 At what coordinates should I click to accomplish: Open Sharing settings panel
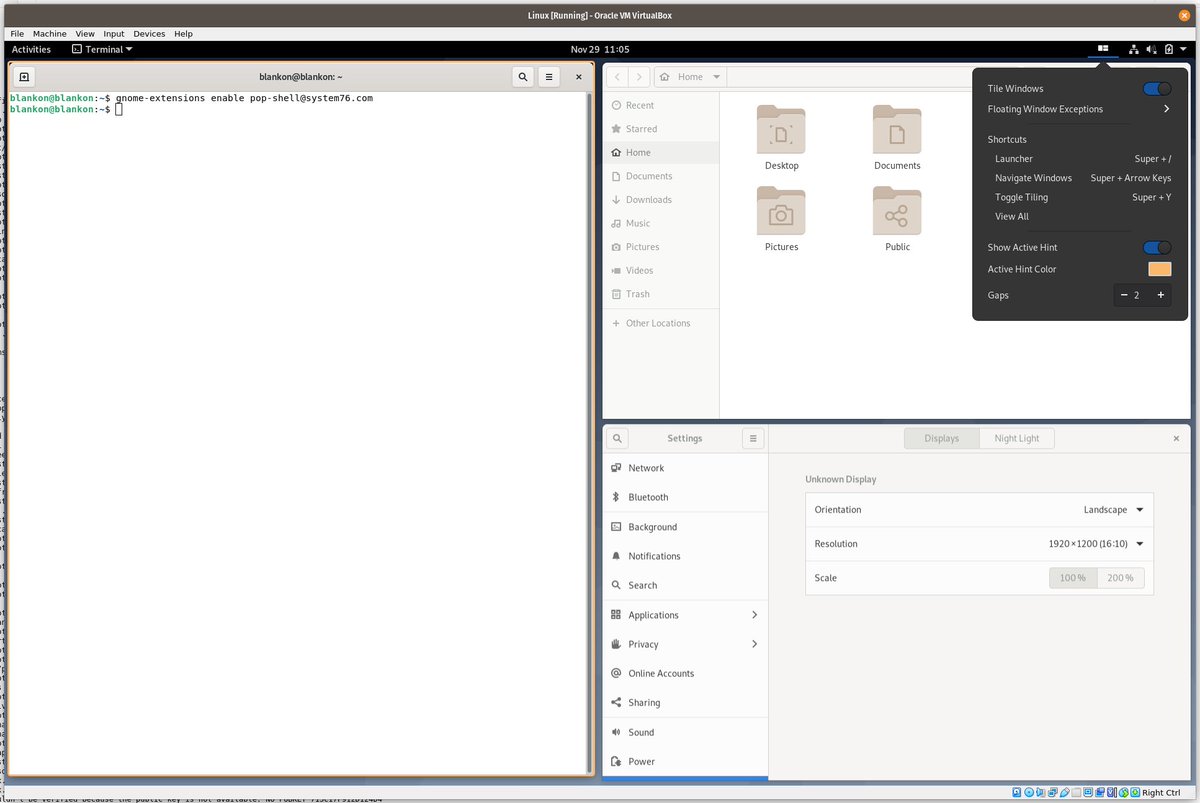tap(685, 703)
